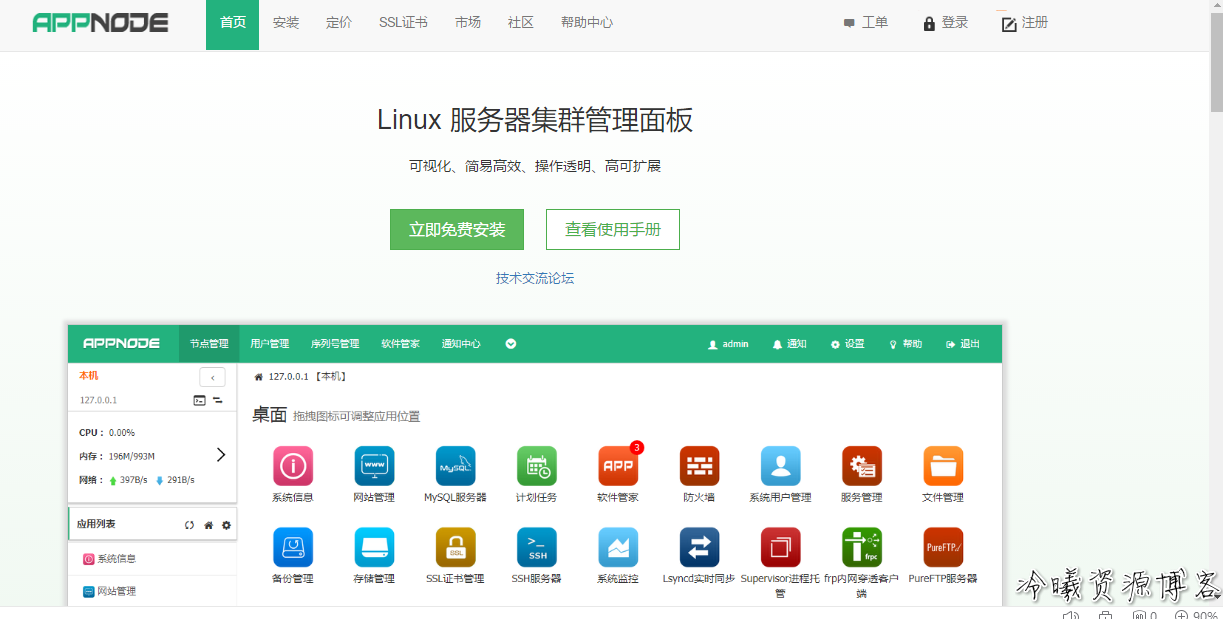The width and height of the screenshot is (1223, 619).
Task: Click 帮助 with the lightbulb icon
Action: tap(906, 344)
